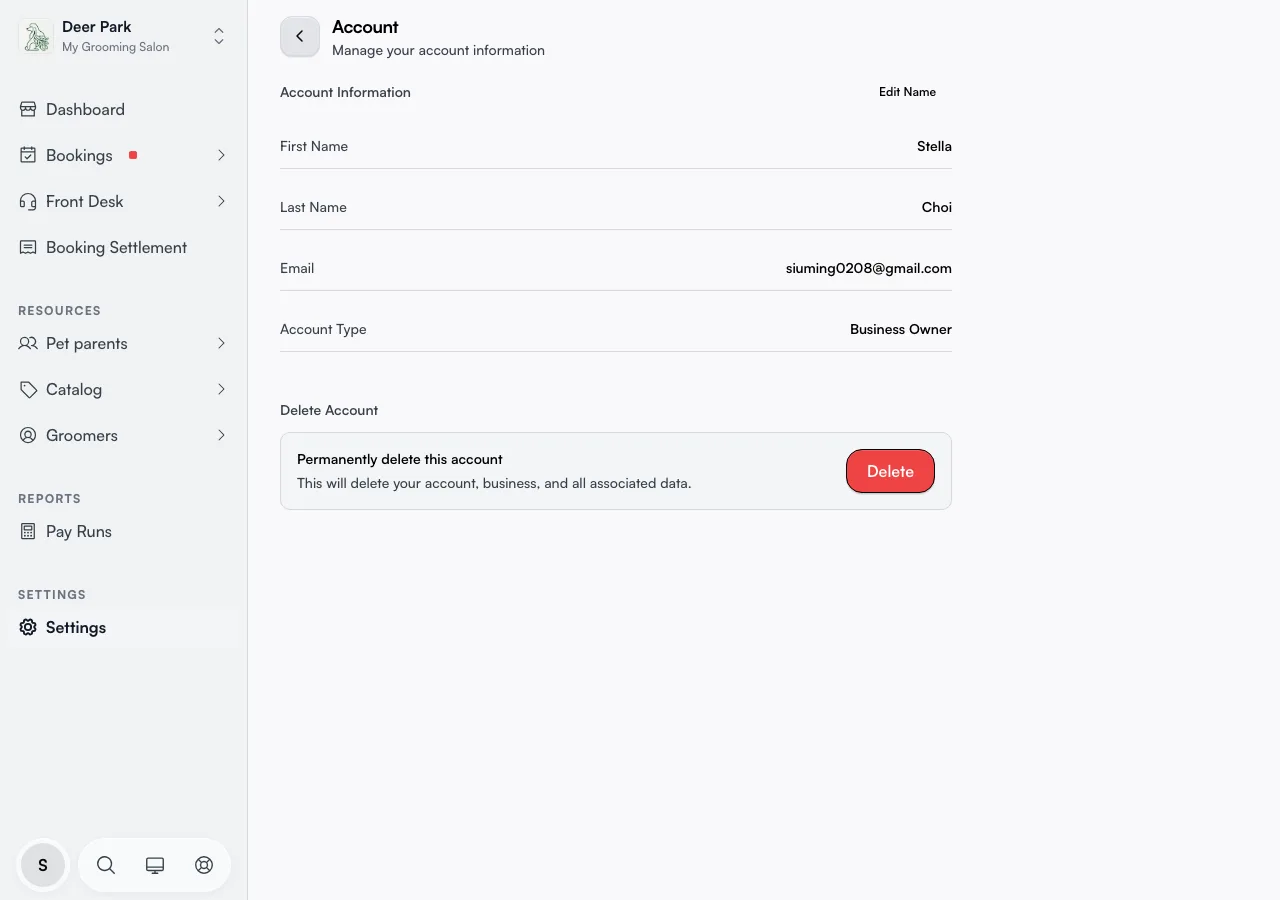Open the Groomers menu item
The height and width of the screenshot is (900, 1280).
(124, 435)
